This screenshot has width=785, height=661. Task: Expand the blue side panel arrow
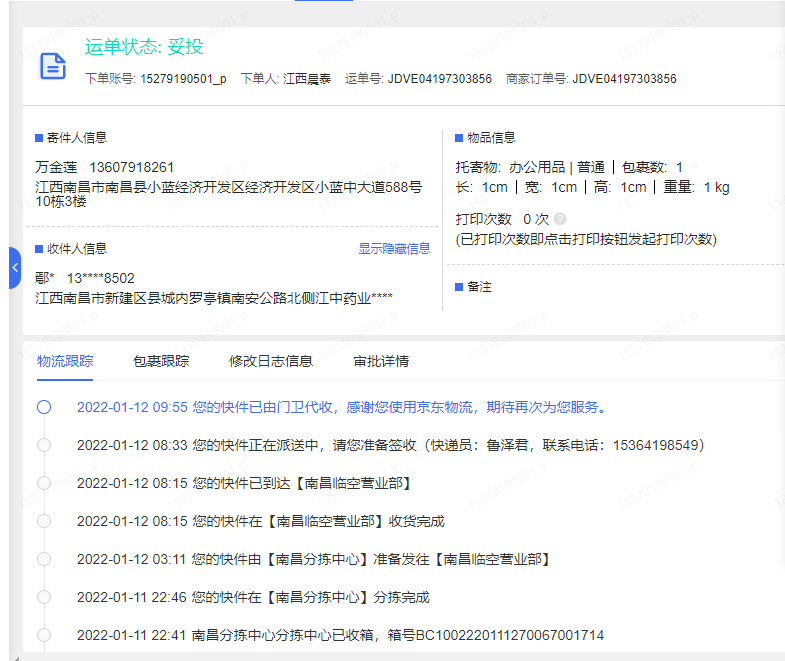pyautogui.click(x=15, y=268)
